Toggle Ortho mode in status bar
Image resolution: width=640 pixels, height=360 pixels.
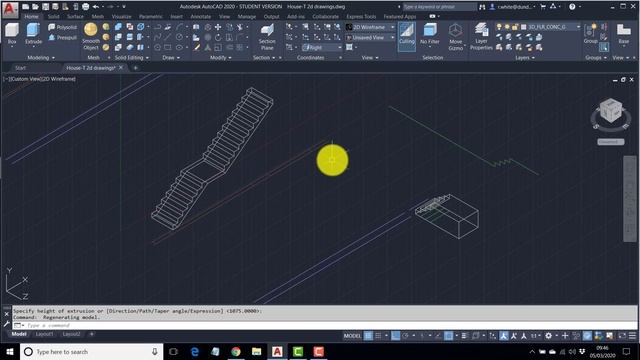(396, 336)
